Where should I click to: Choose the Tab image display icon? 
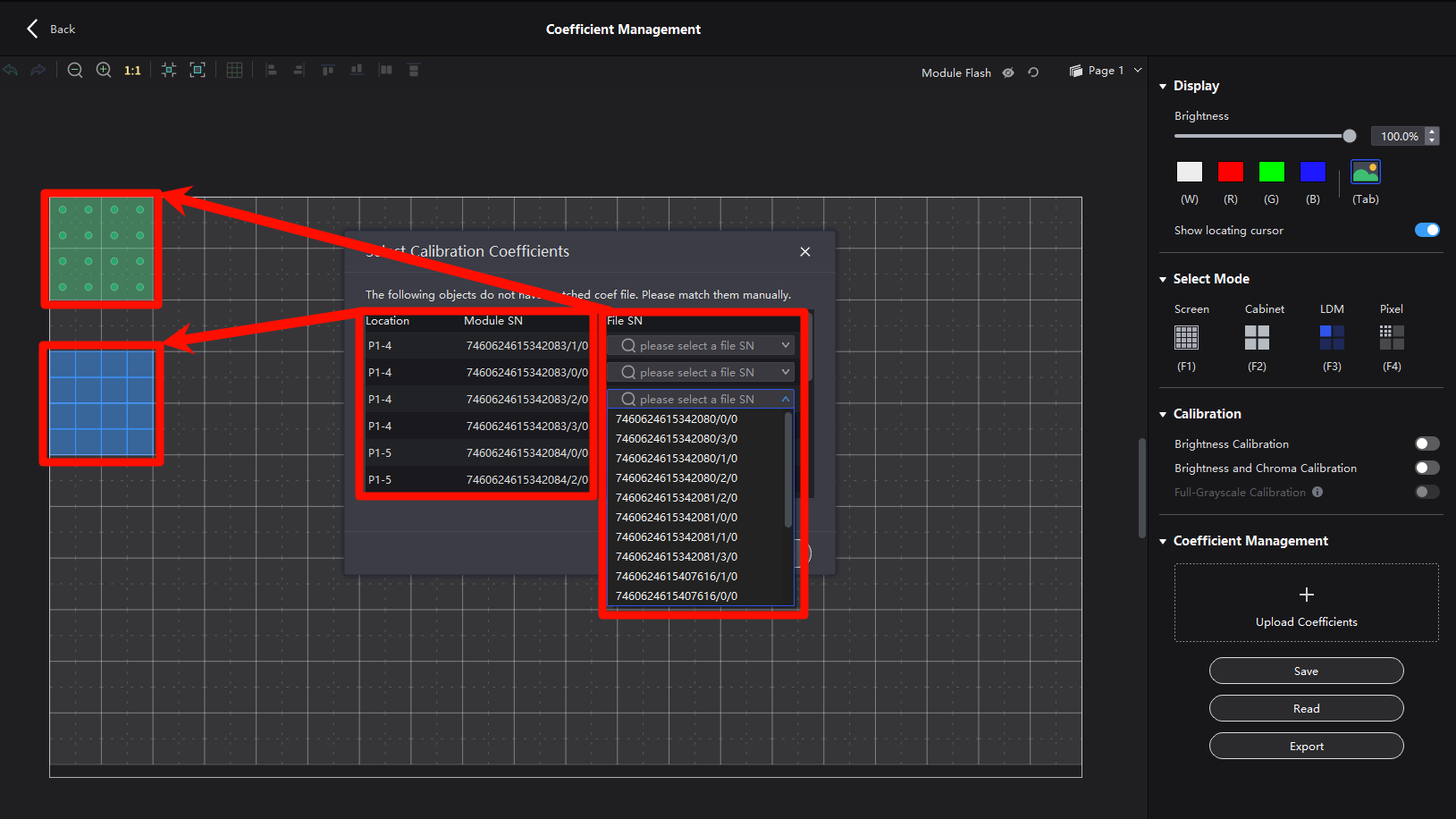pyautogui.click(x=1365, y=172)
